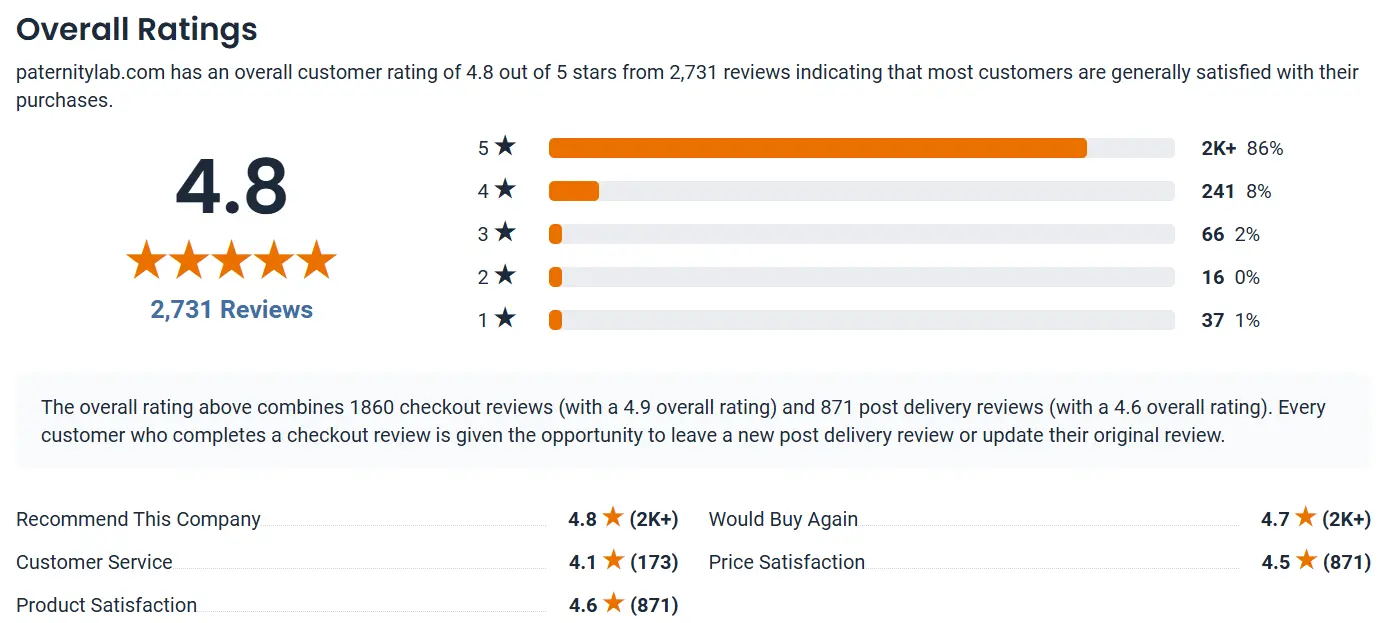Select the 4-star rating bar

[x=862, y=191]
